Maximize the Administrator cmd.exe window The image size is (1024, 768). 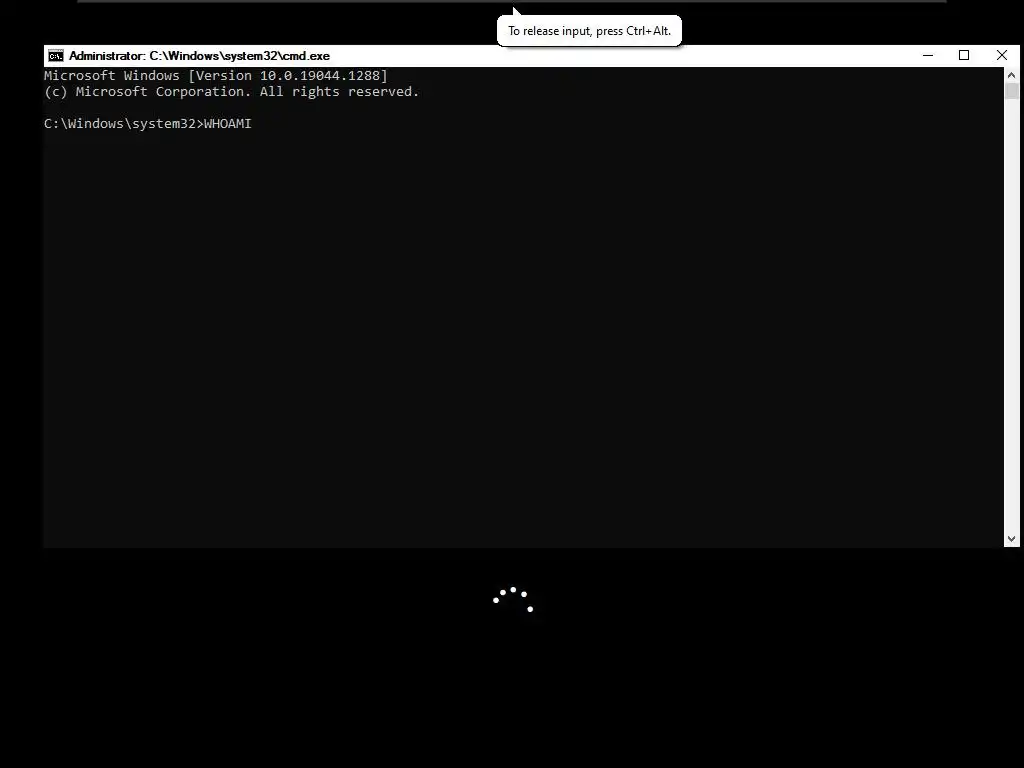[x=963, y=56]
